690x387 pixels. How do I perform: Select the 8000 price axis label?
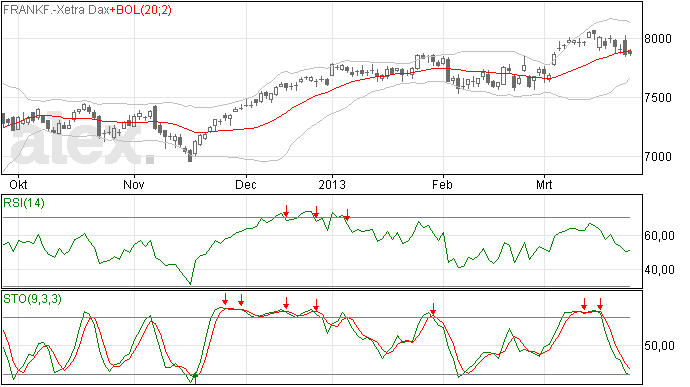point(658,39)
